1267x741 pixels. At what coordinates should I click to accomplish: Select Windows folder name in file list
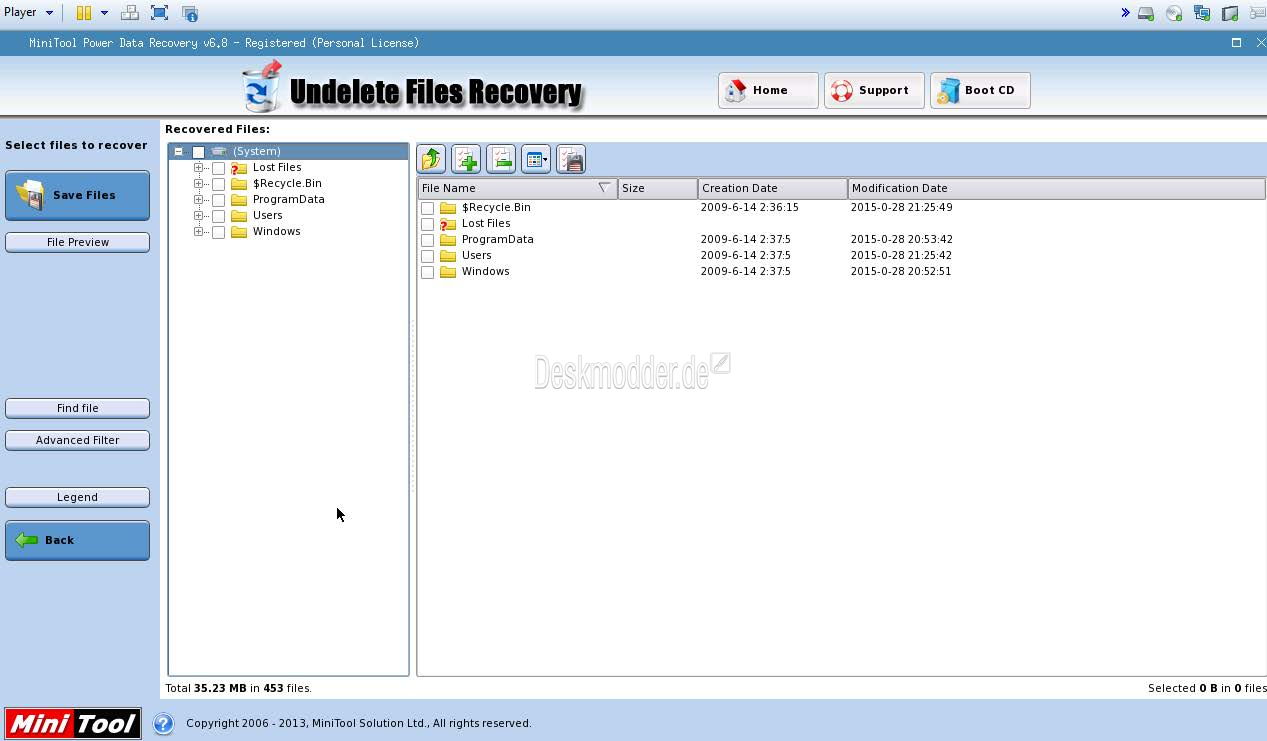coord(485,271)
